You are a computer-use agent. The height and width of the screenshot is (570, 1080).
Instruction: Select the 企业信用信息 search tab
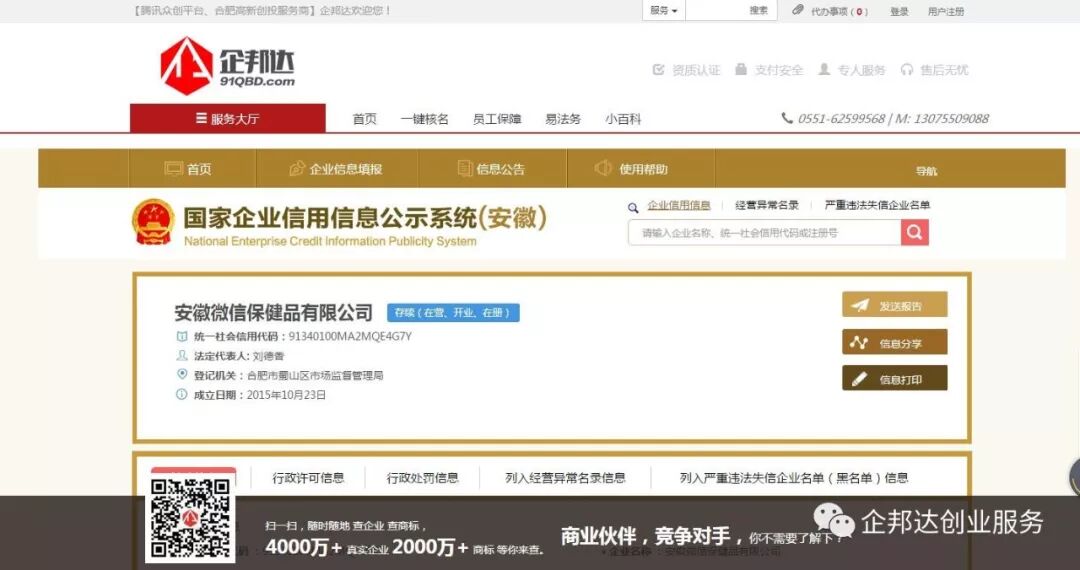678,205
